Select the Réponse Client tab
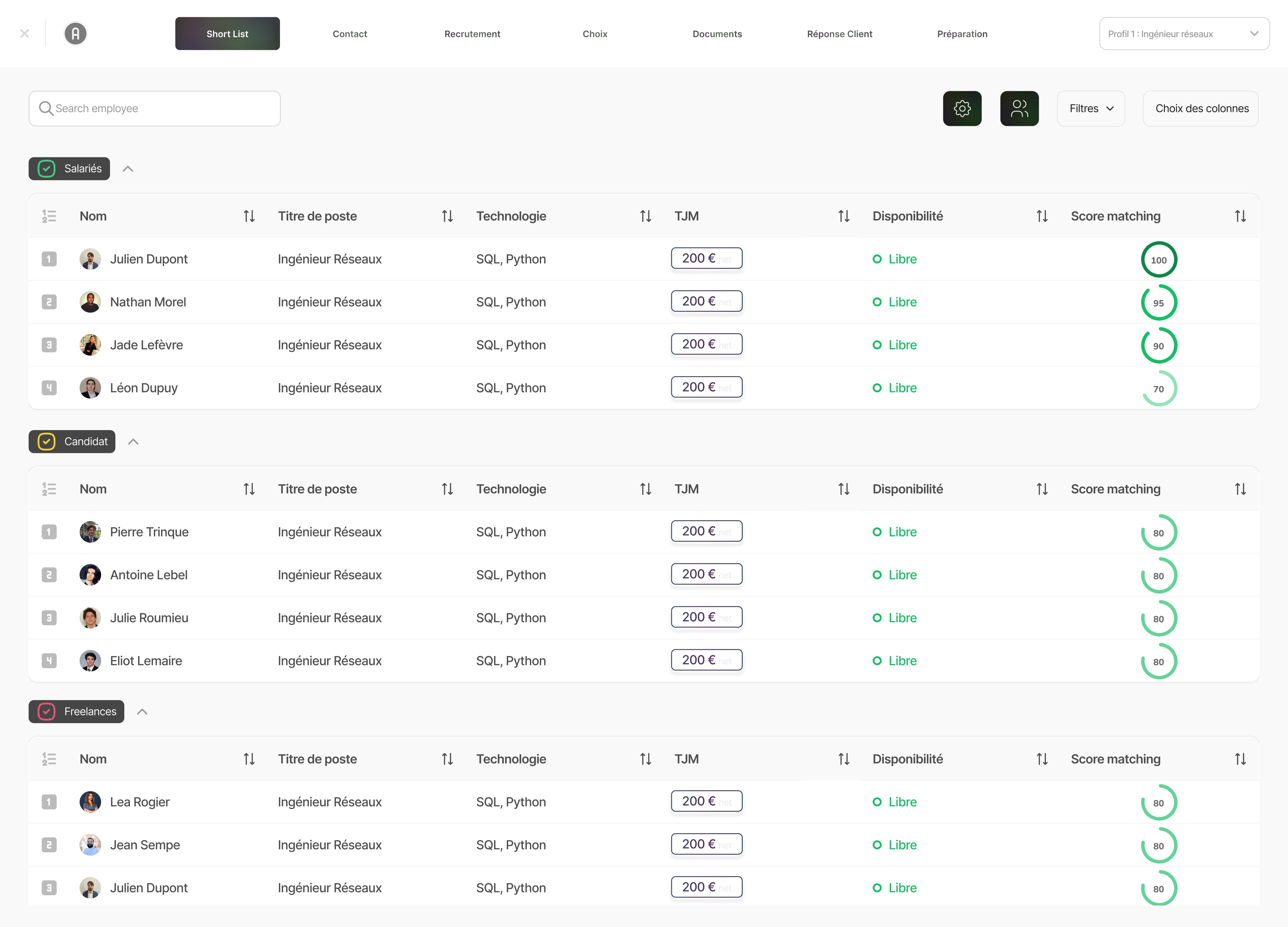Screen dimensions: 1288x927 [839, 34]
